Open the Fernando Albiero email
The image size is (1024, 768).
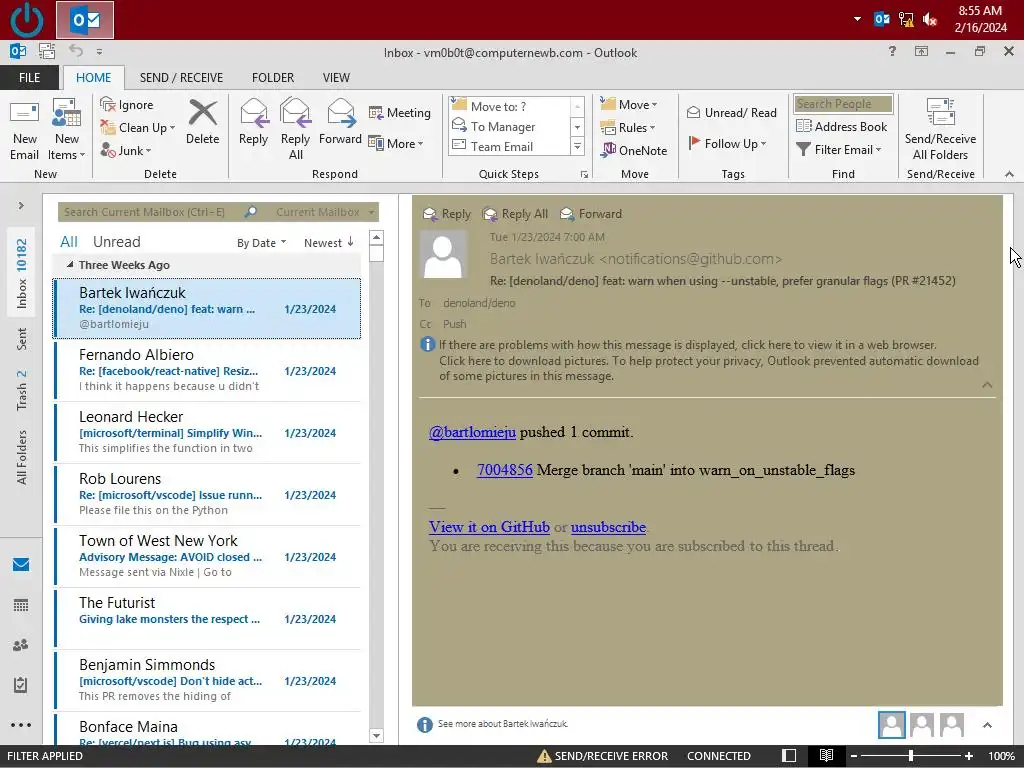pos(208,370)
